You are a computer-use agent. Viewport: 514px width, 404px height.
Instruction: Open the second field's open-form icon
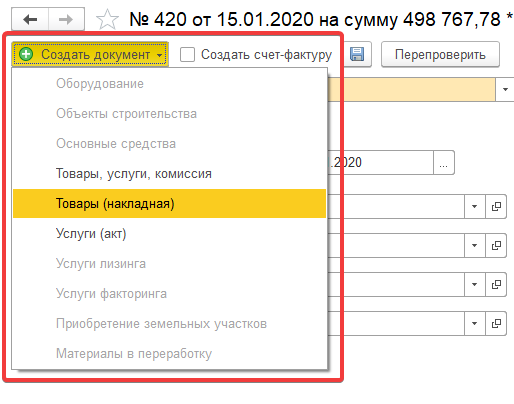[x=496, y=245]
